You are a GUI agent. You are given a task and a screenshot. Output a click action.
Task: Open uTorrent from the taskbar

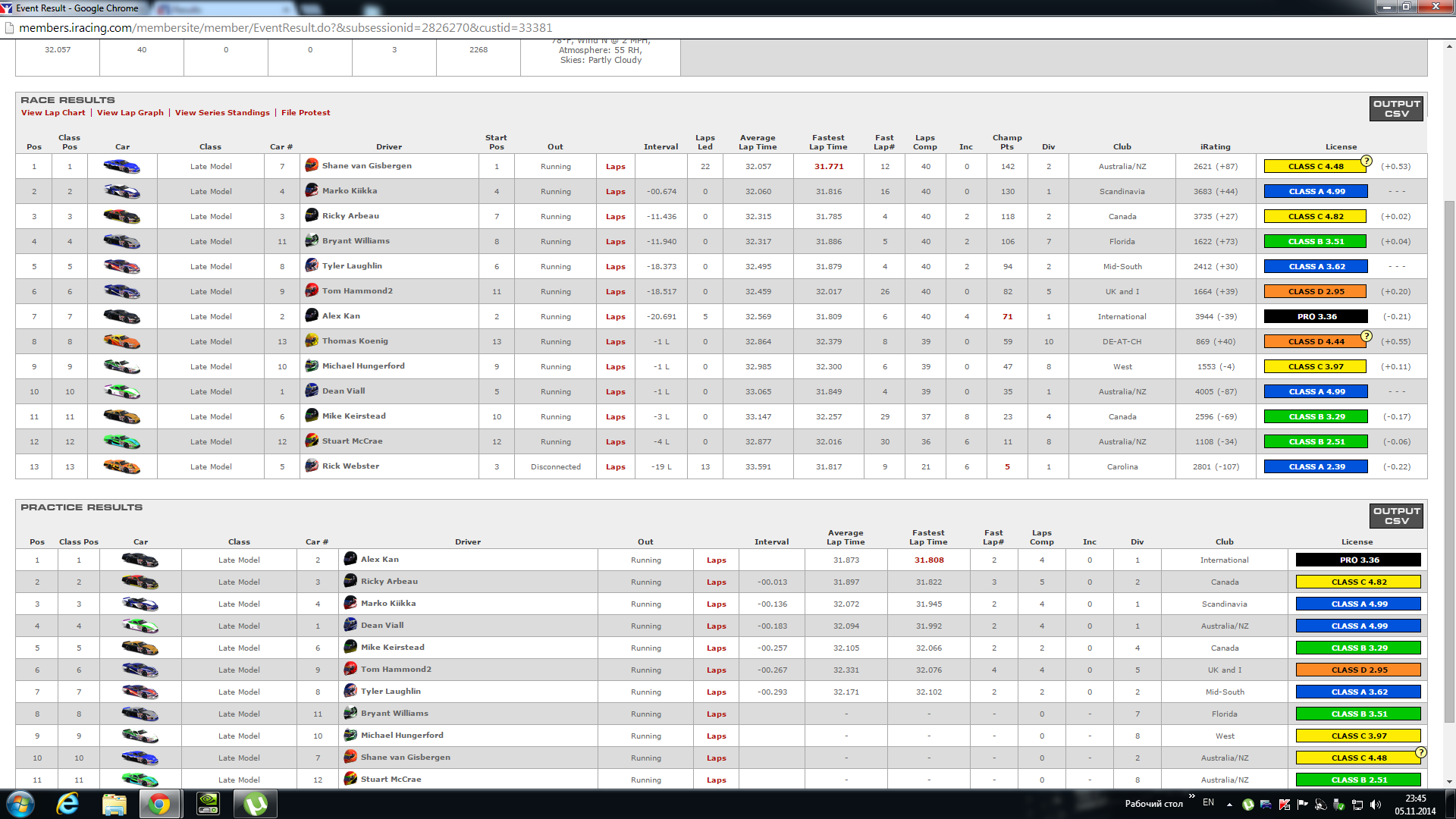click(x=255, y=804)
